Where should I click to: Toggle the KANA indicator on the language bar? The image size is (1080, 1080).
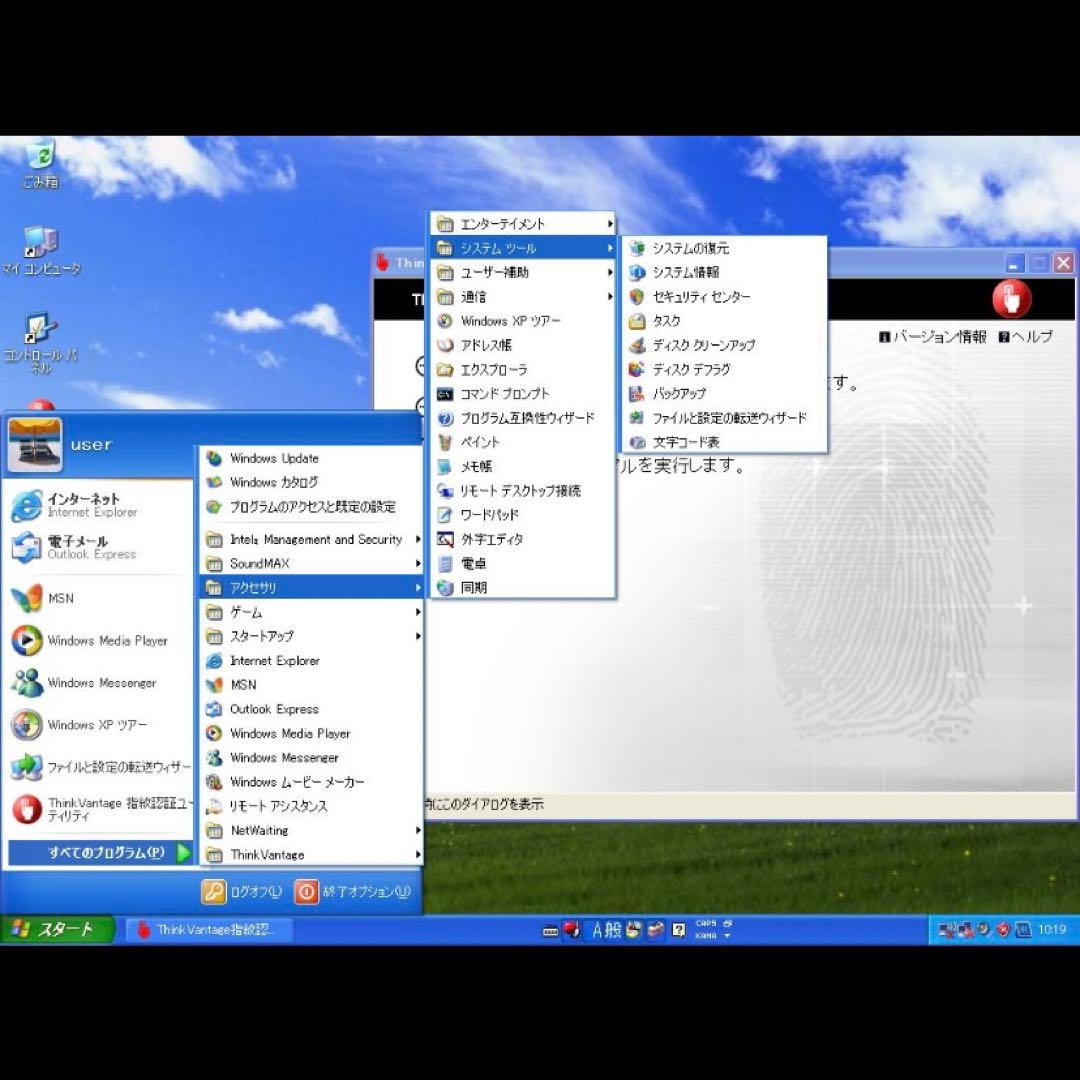[705, 937]
